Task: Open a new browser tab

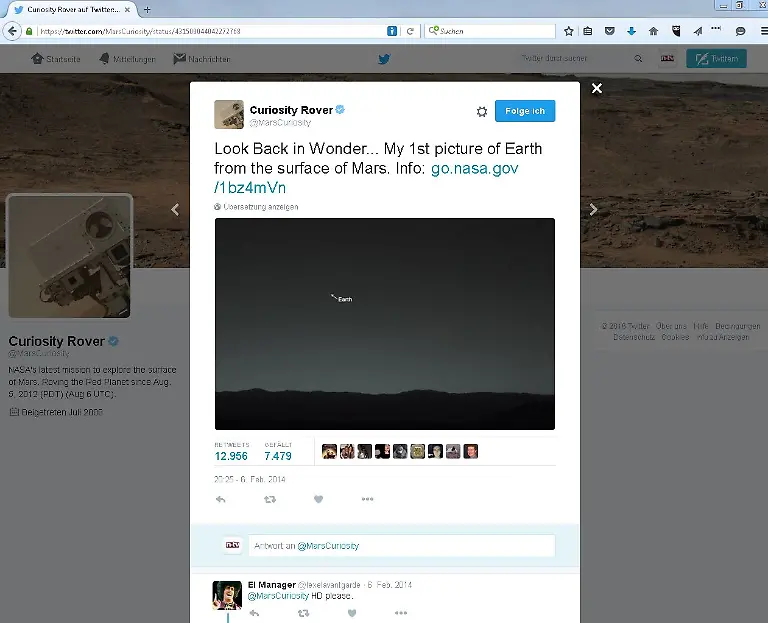Action: (148, 9)
